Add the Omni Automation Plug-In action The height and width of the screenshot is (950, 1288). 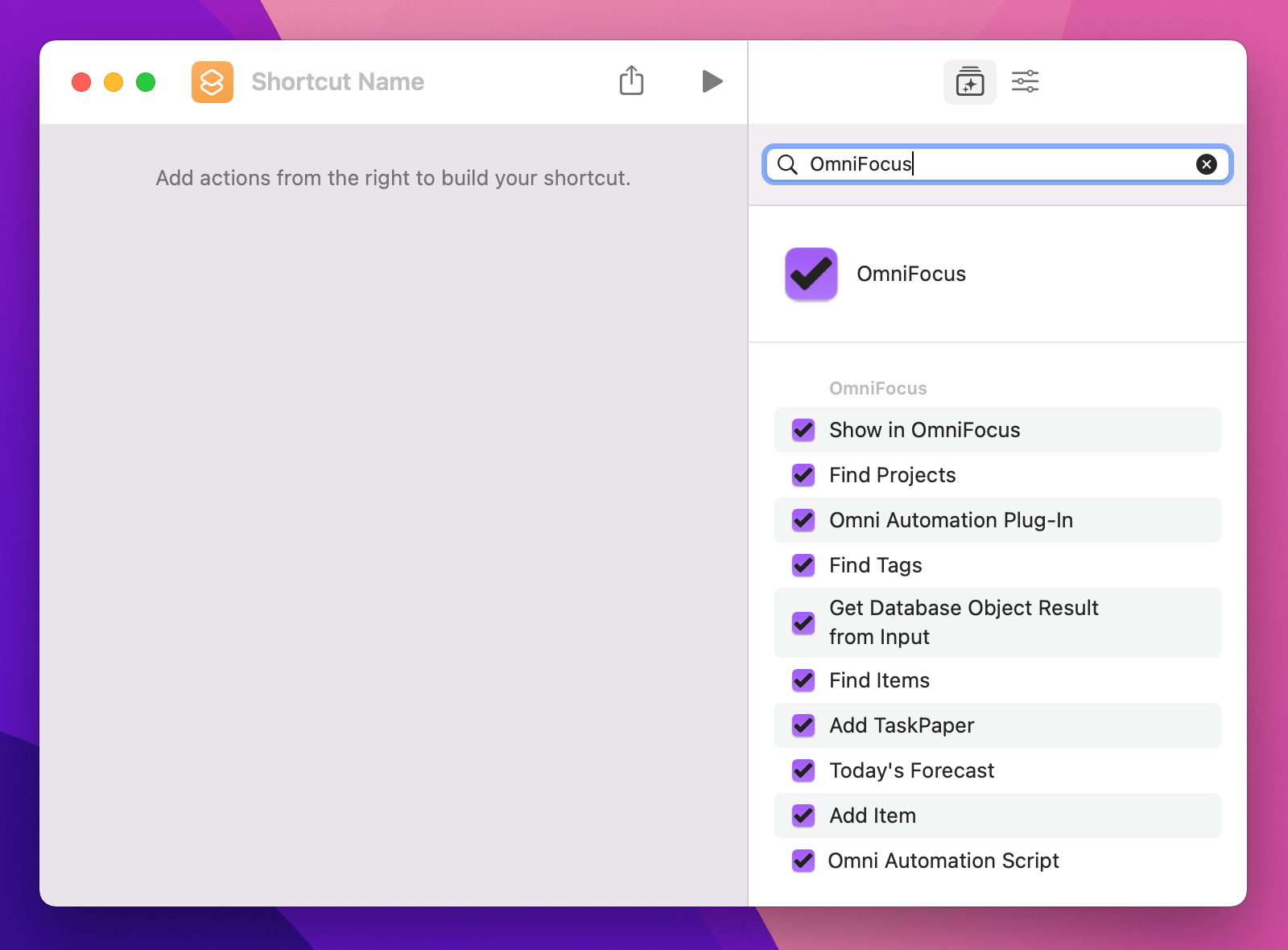tap(997, 520)
